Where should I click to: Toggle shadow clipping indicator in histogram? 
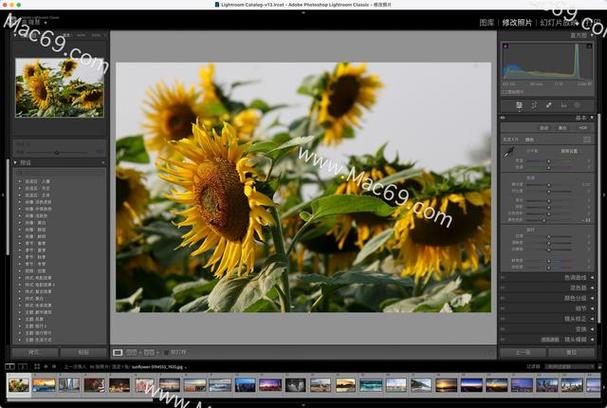[506, 46]
